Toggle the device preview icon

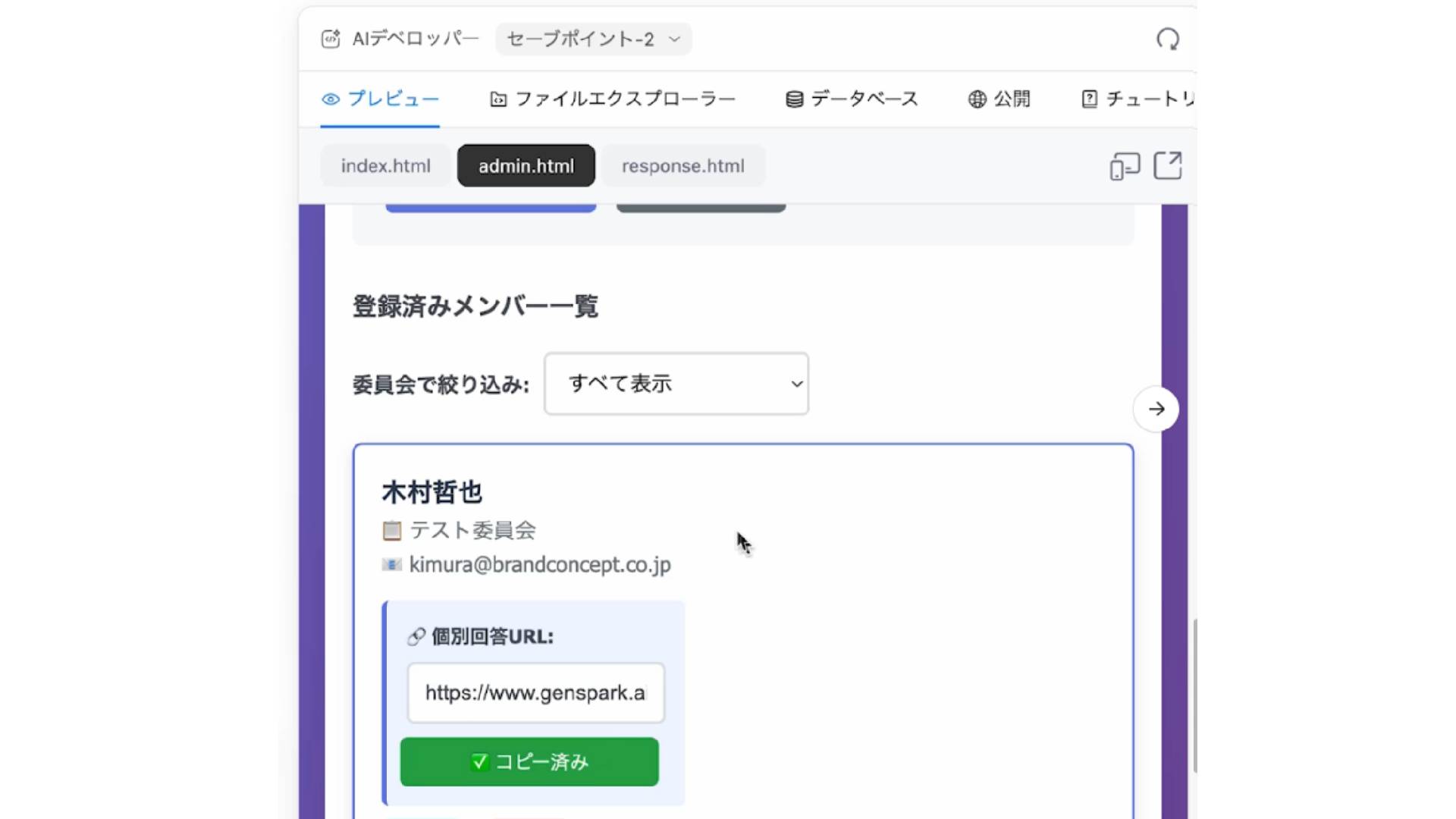pos(1125,166)
